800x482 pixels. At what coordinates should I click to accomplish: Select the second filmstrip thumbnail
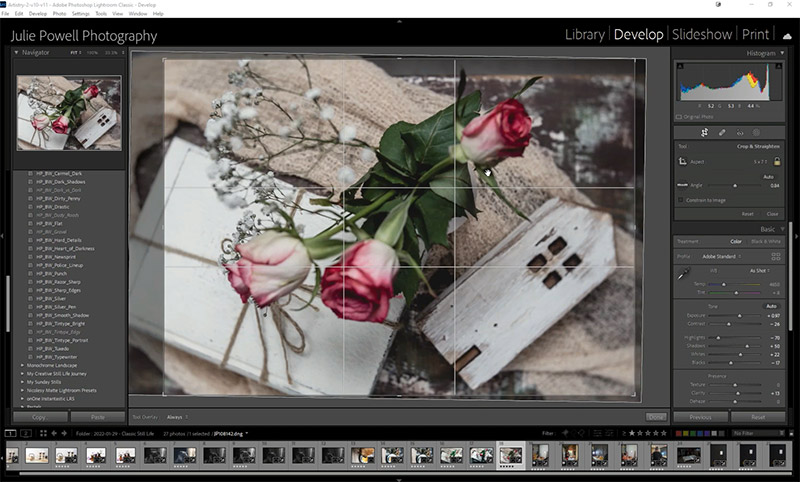(x=37, y=455)
